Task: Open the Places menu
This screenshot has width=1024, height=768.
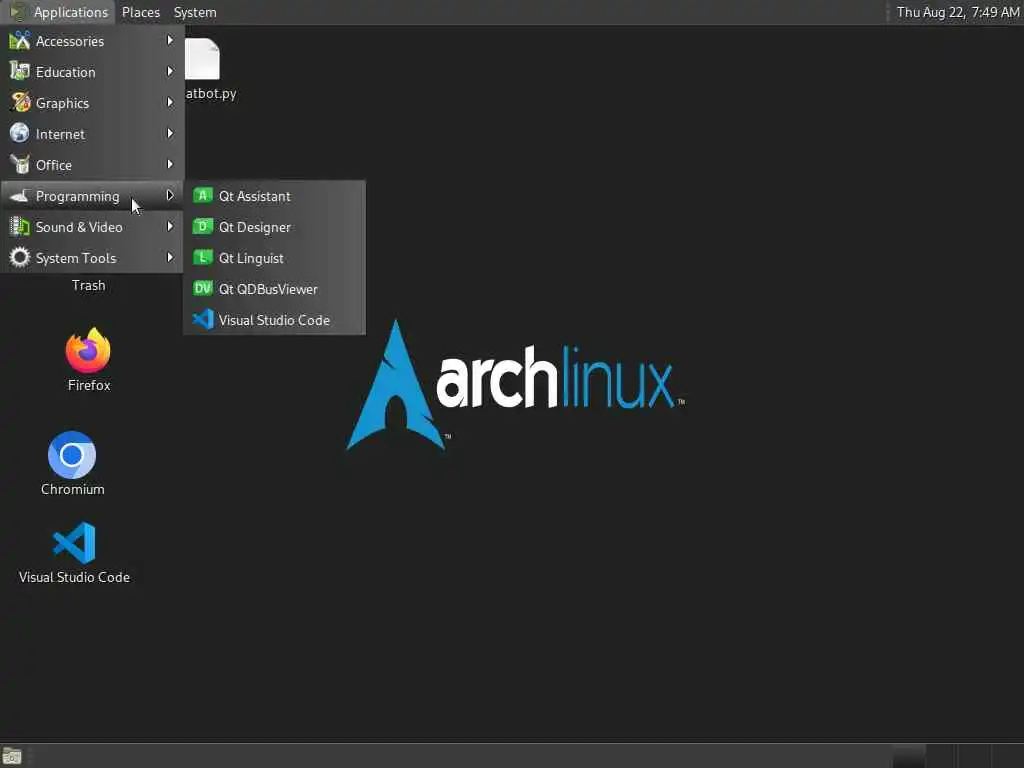Action: point(140,12)
